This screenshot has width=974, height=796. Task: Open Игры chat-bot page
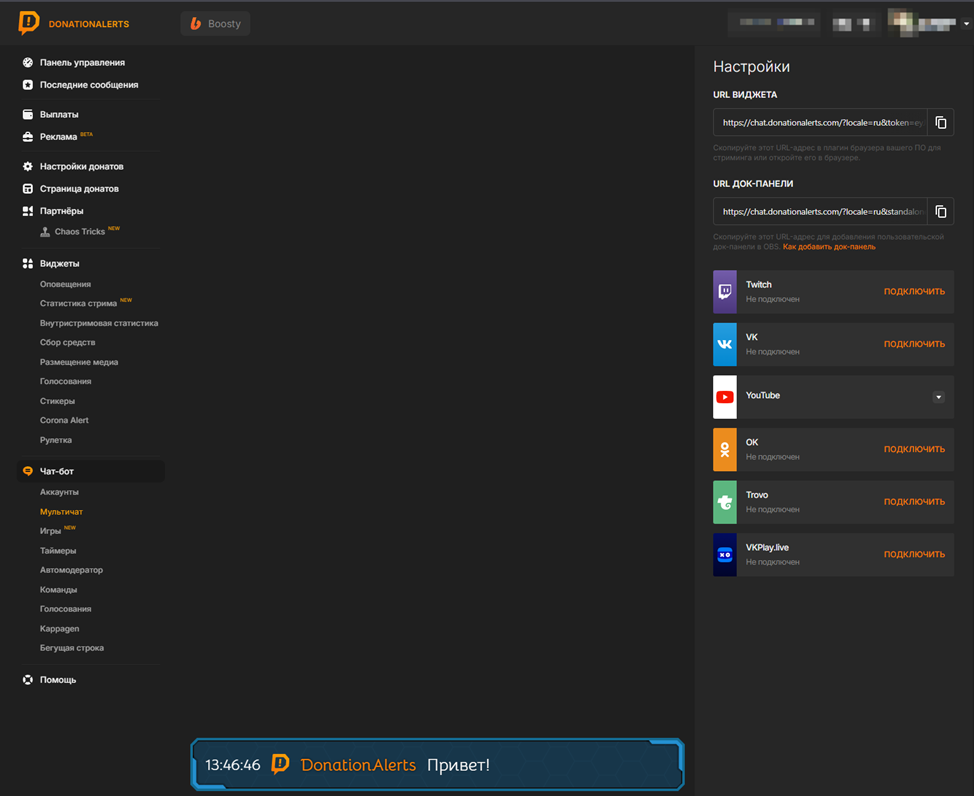[50, 531]
